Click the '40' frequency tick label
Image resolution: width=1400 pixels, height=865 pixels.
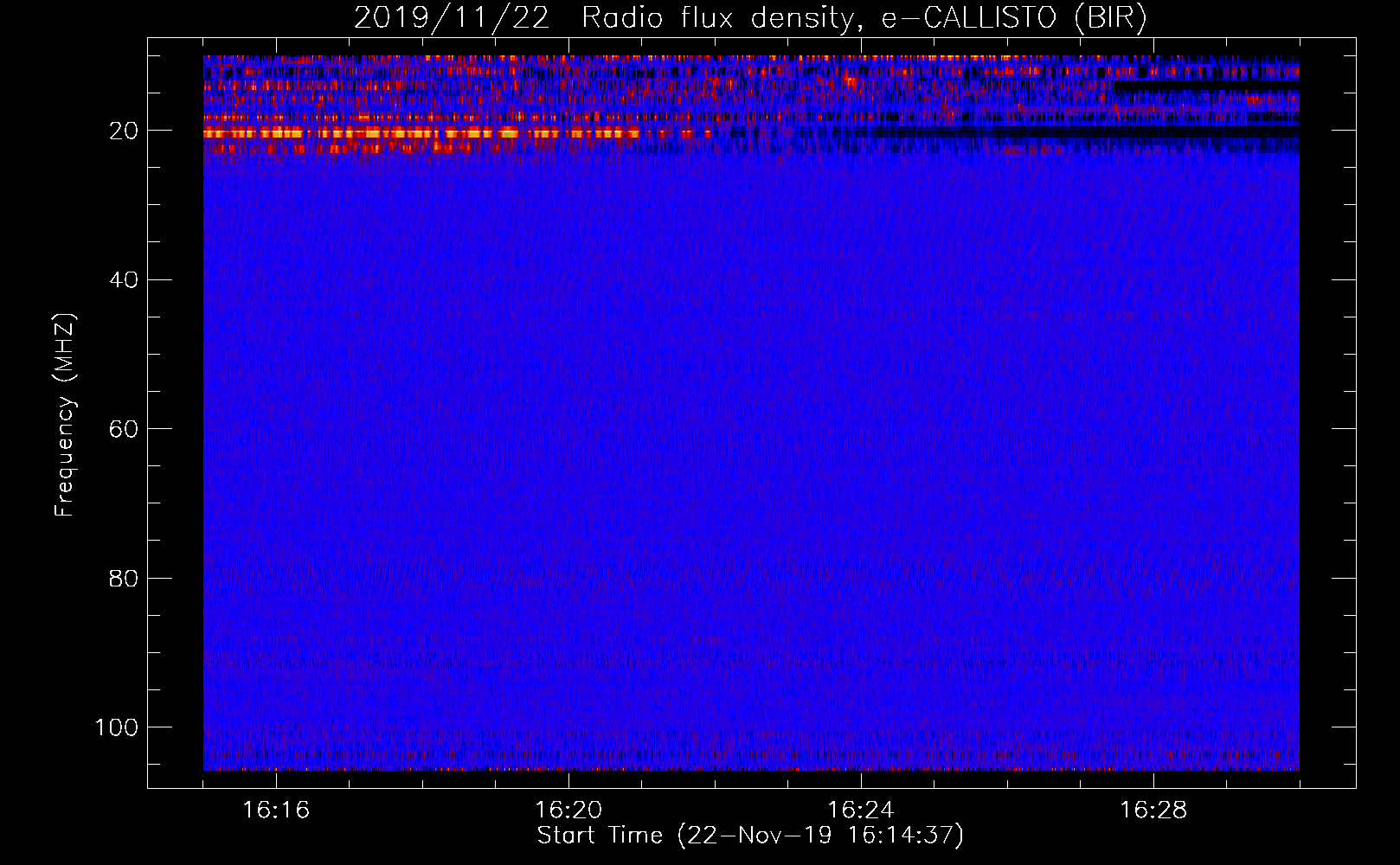[125, 280]
